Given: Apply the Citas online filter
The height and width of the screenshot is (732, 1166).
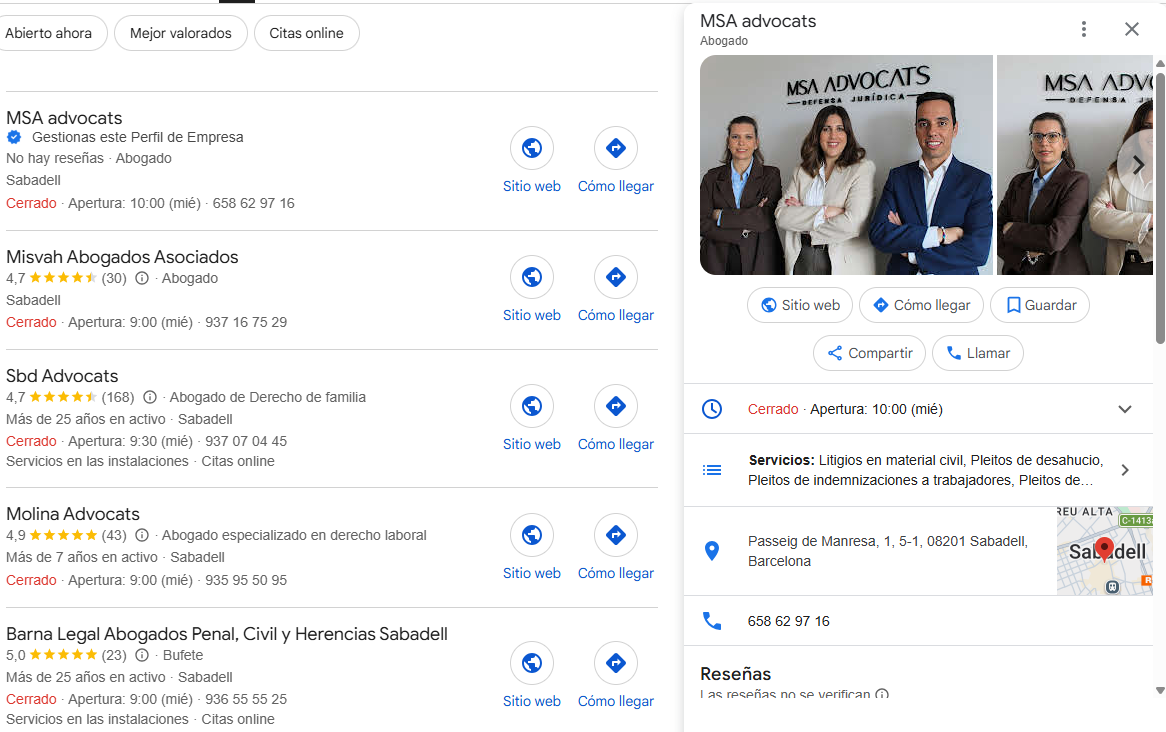Looking at the screenshot, I should pyautogui.click(x=306, y=33).
